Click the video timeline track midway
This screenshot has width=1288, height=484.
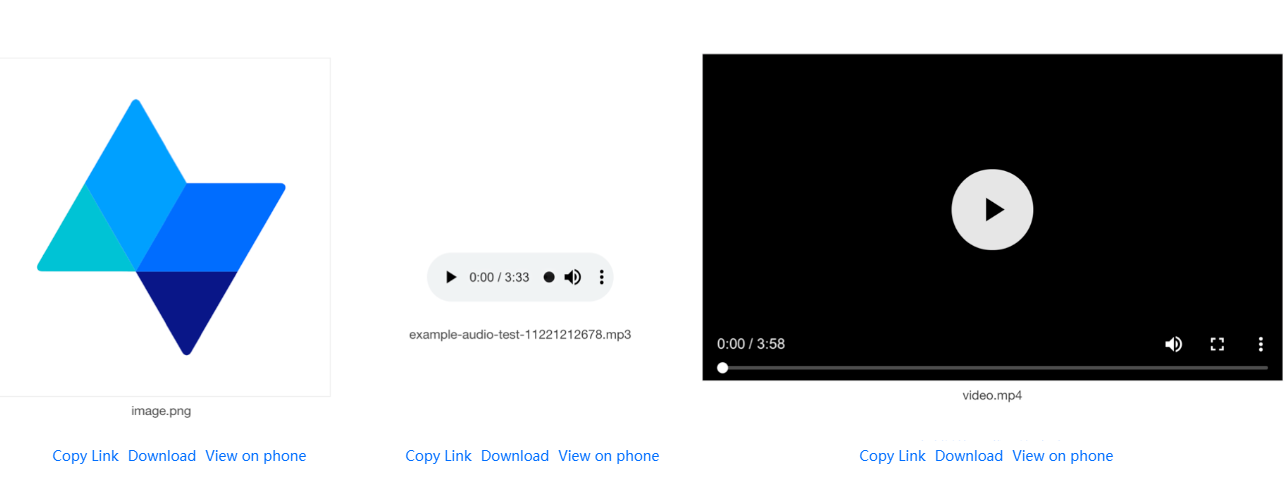tap(992, 368)
